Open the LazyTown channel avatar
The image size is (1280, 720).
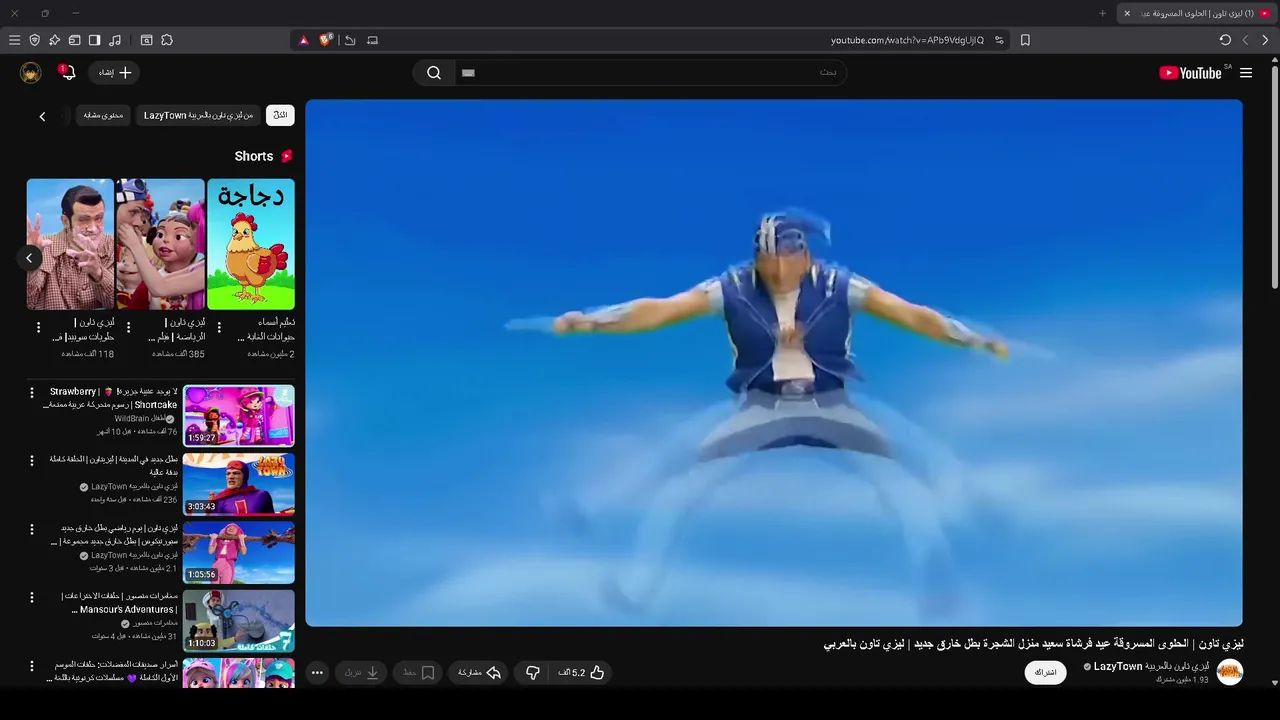tap(1229, 672)
